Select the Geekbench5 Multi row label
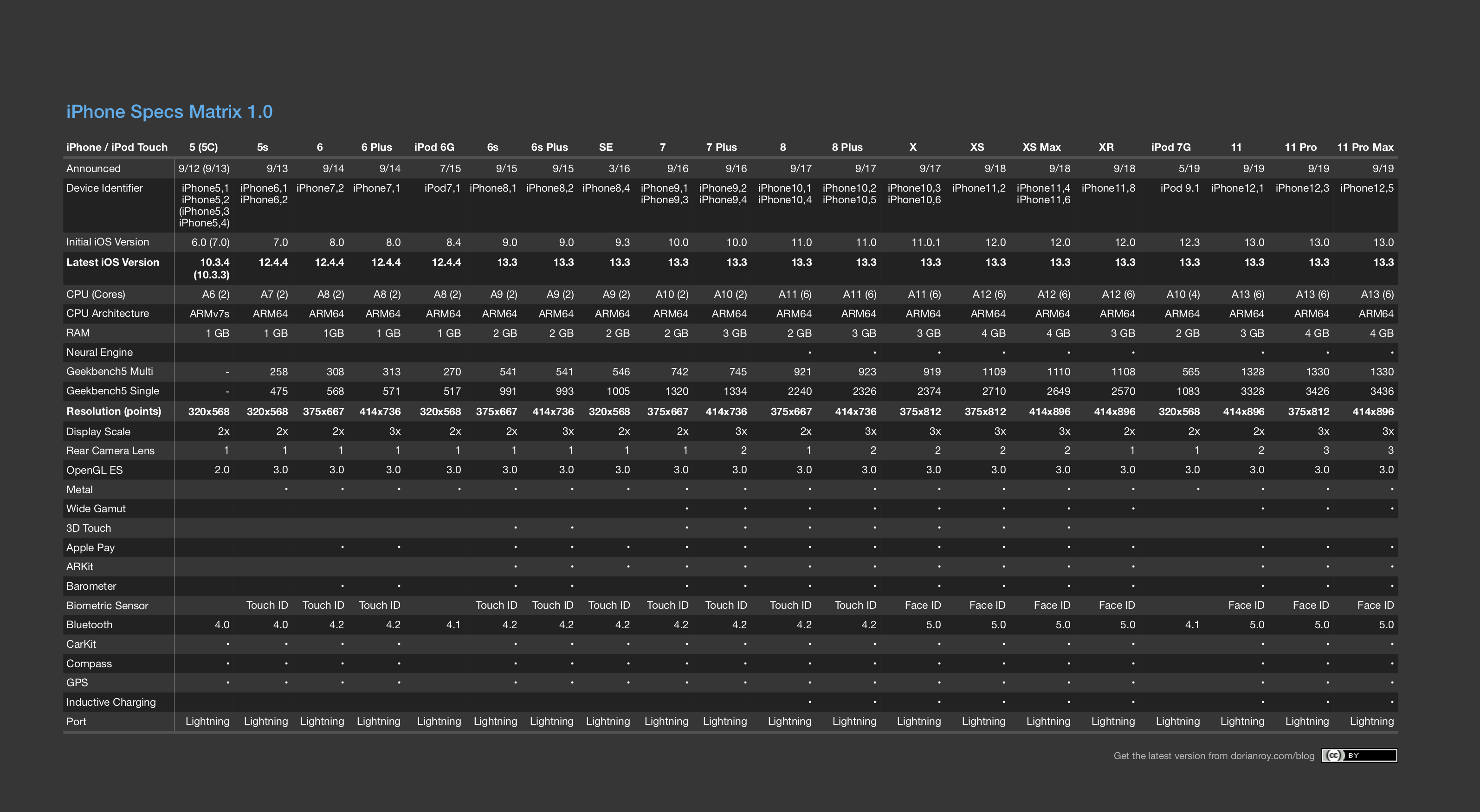 pyautogui.click(x=109, y=372)
